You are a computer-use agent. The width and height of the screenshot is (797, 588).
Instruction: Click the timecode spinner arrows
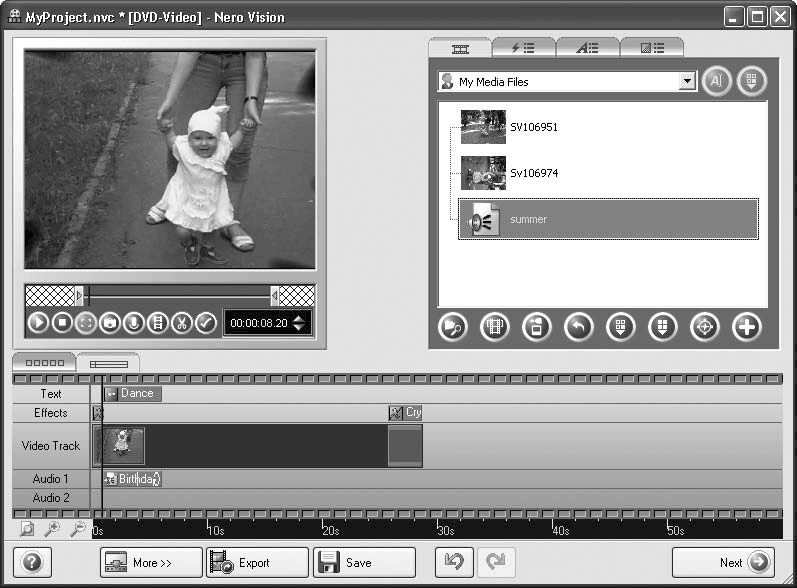[299, 323]
